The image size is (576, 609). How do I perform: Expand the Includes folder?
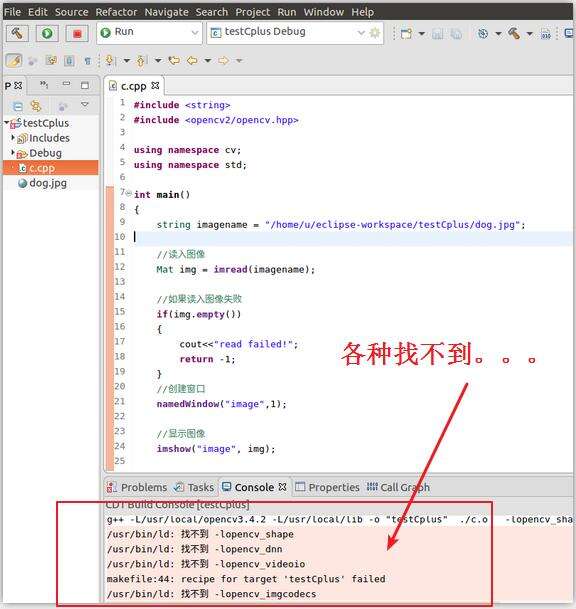(13, 137)
